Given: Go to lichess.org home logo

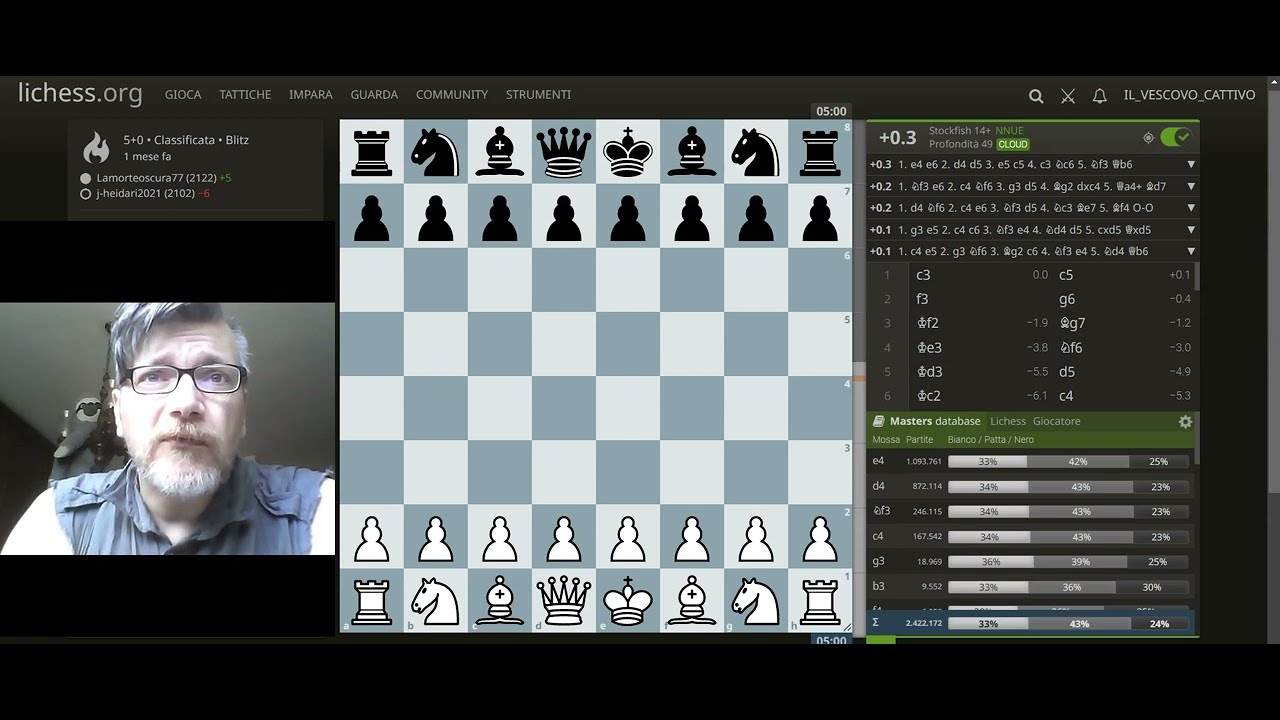Looking at the screenshot, I should (x=80, y=93).
